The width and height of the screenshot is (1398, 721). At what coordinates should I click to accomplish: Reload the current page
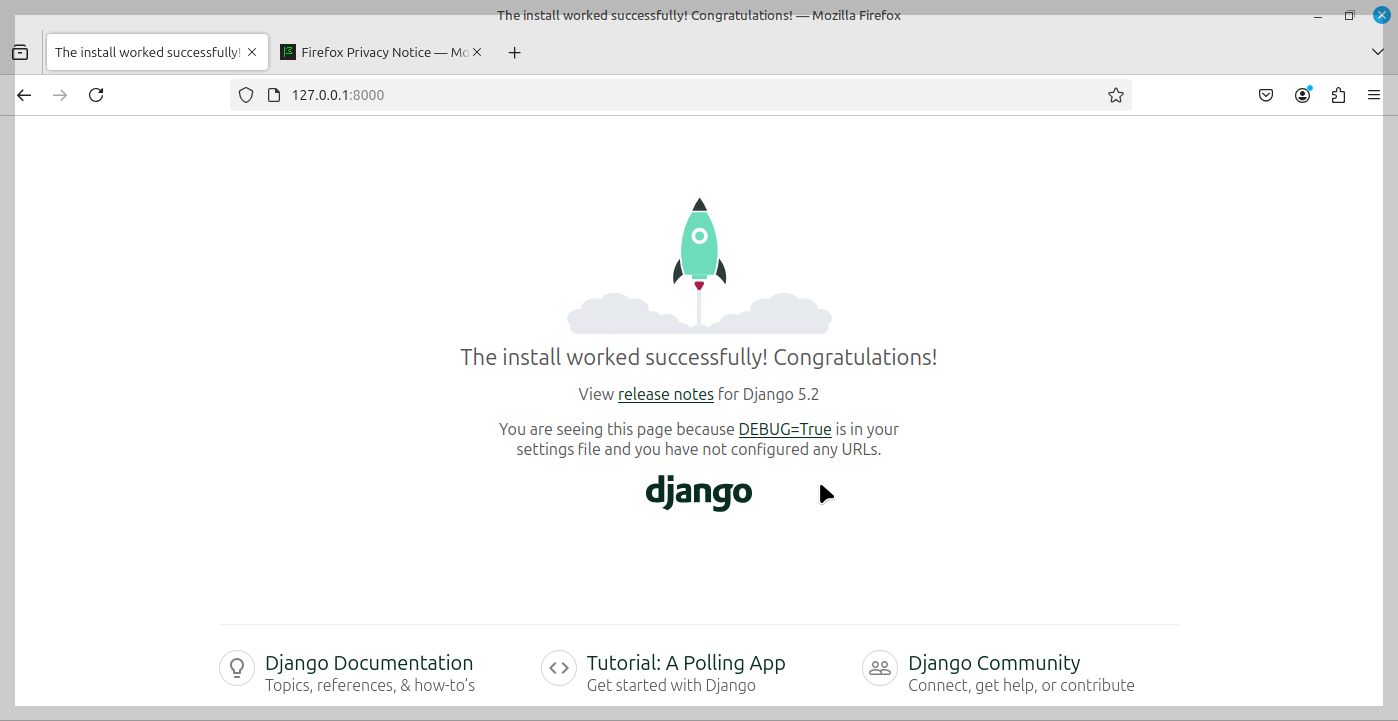pyautogui.click(x=96, y=95)
